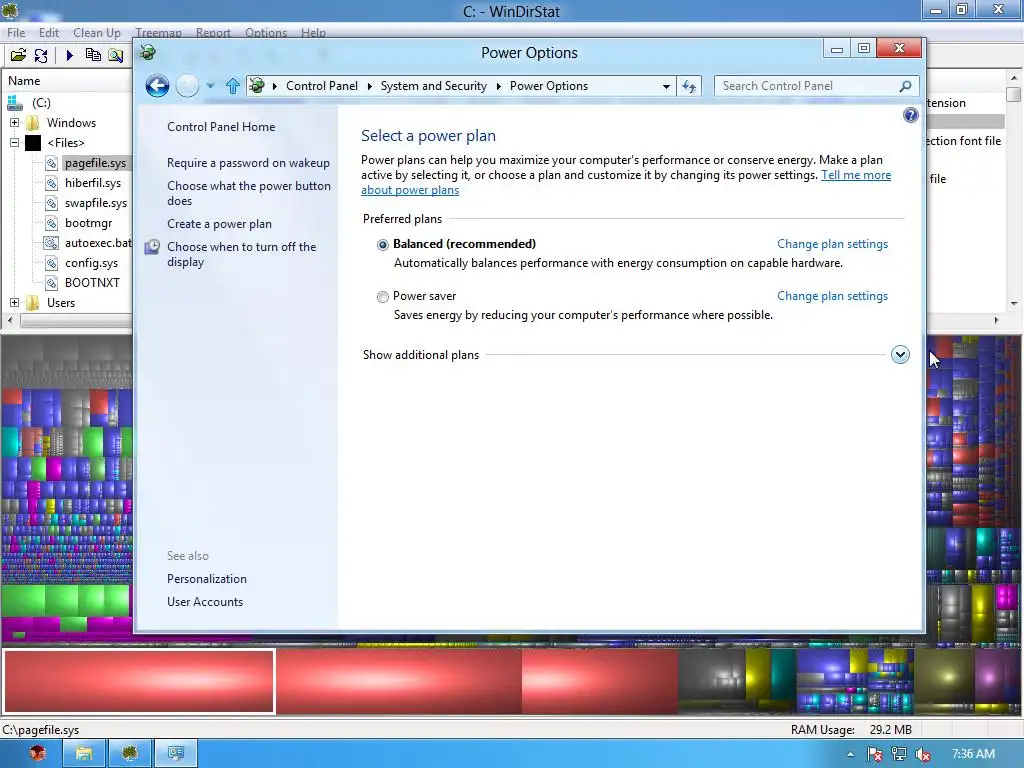The width and height of the screenshot is (1024, 768).
Task: Open the Clean Up menu in WinDirStat
Action: pyautogui.click(x=97, y=33)
